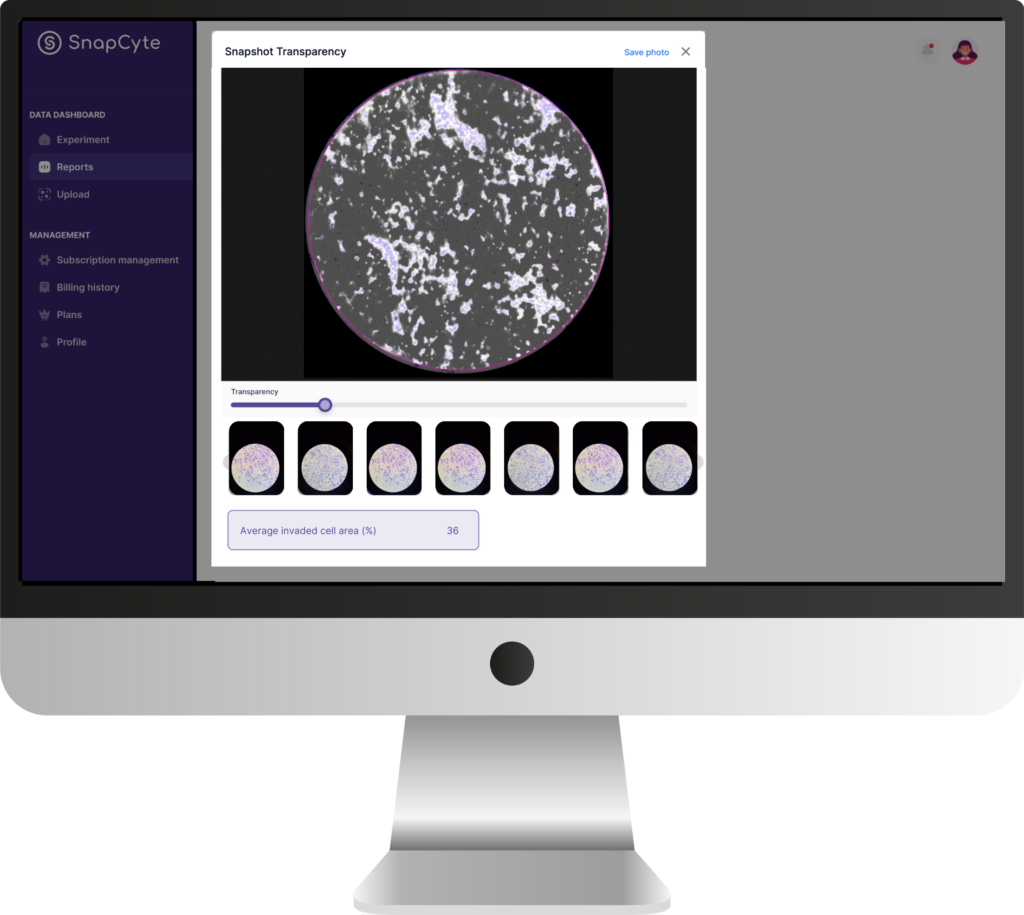
Task: Click the right end of the Transparency slider track
Action: (684, 405)
